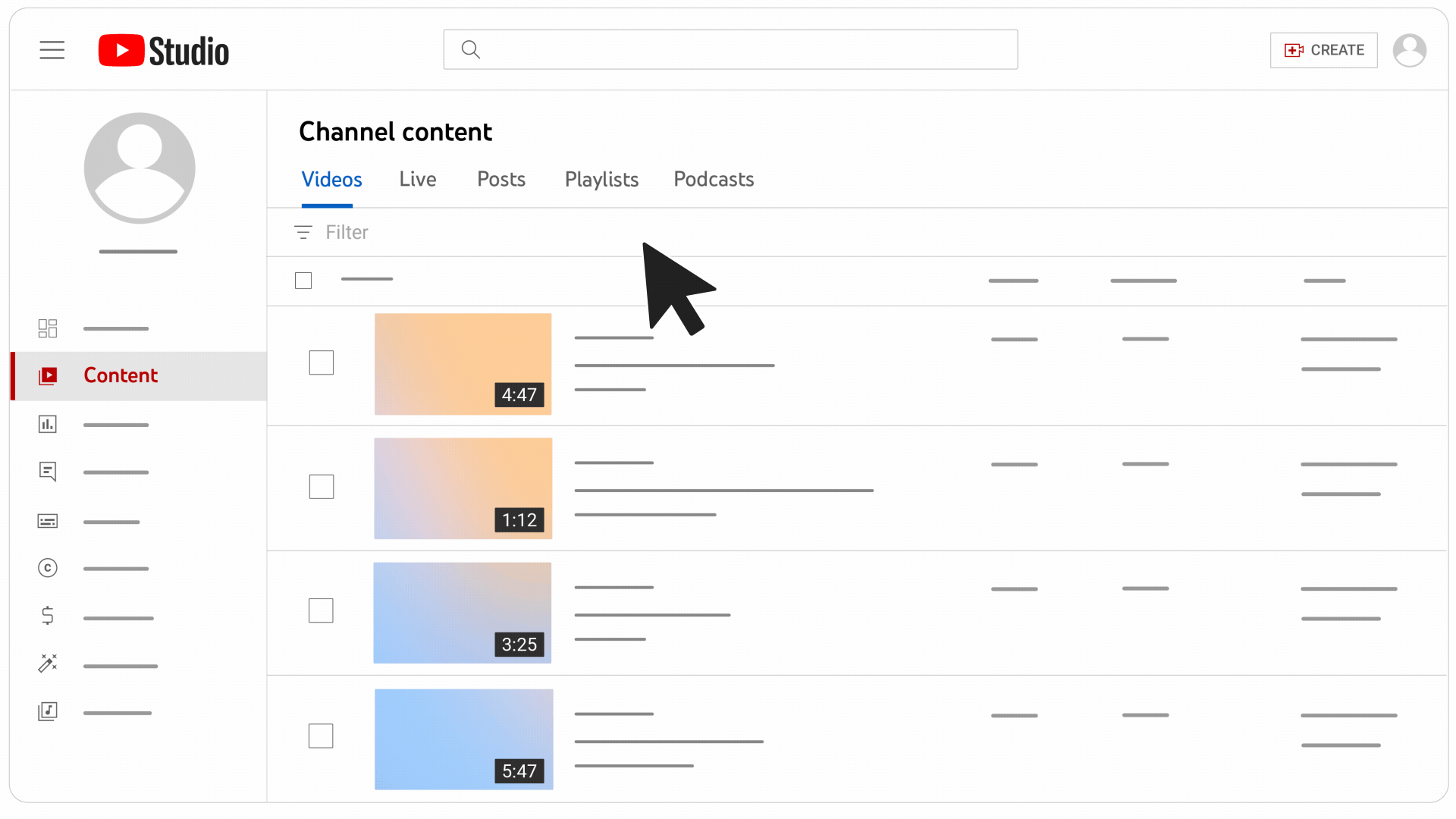Switch to the Live tab
This screenshot has height=819, width=1456.
click(418, 179)
